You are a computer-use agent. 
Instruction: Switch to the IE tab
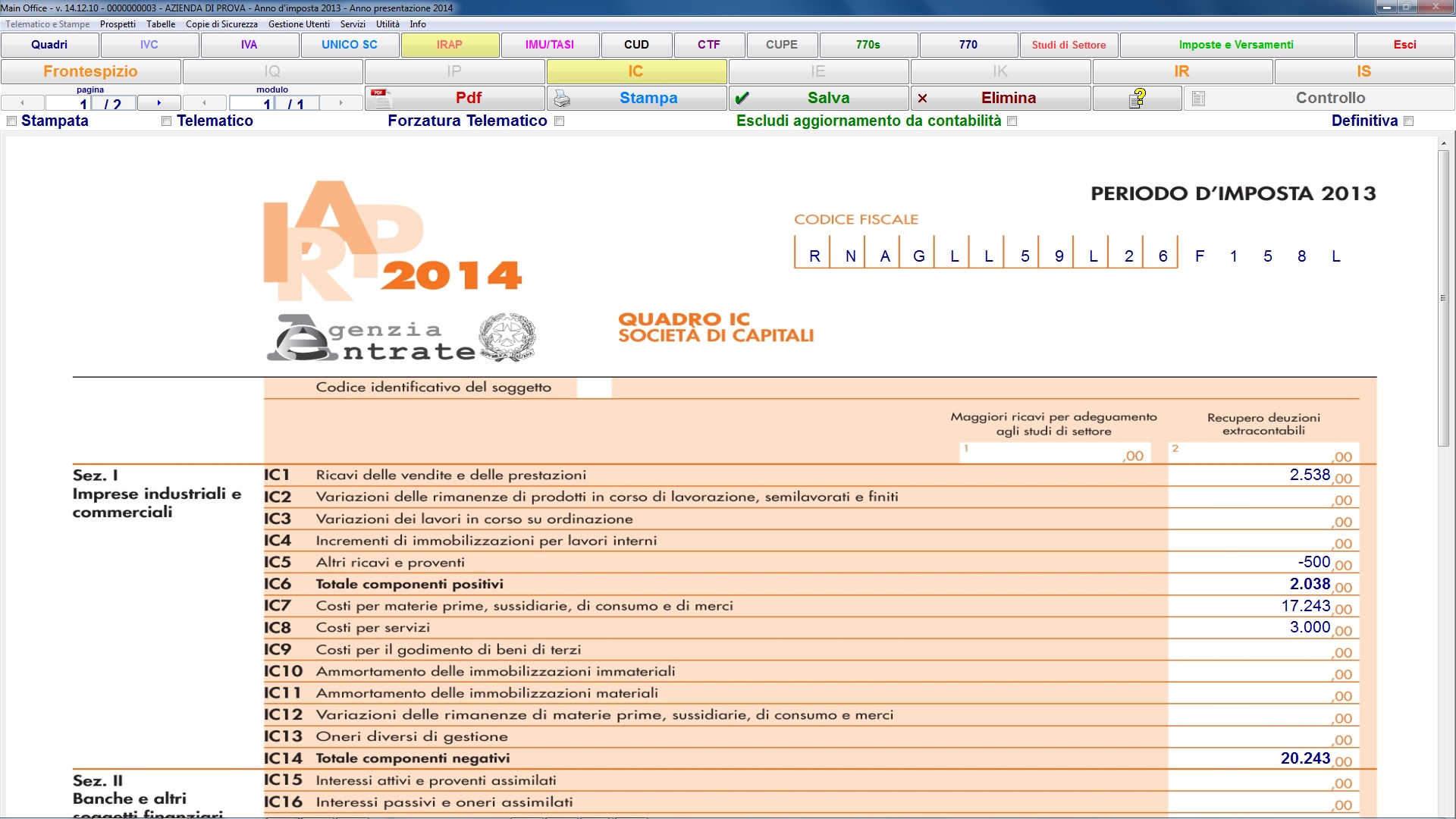click(818, 71)
